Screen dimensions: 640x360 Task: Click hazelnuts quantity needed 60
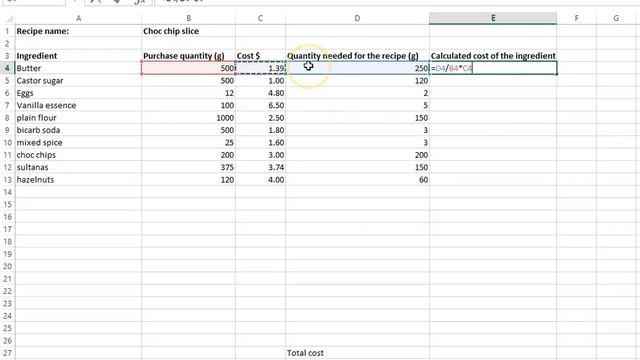pos(357,180)
